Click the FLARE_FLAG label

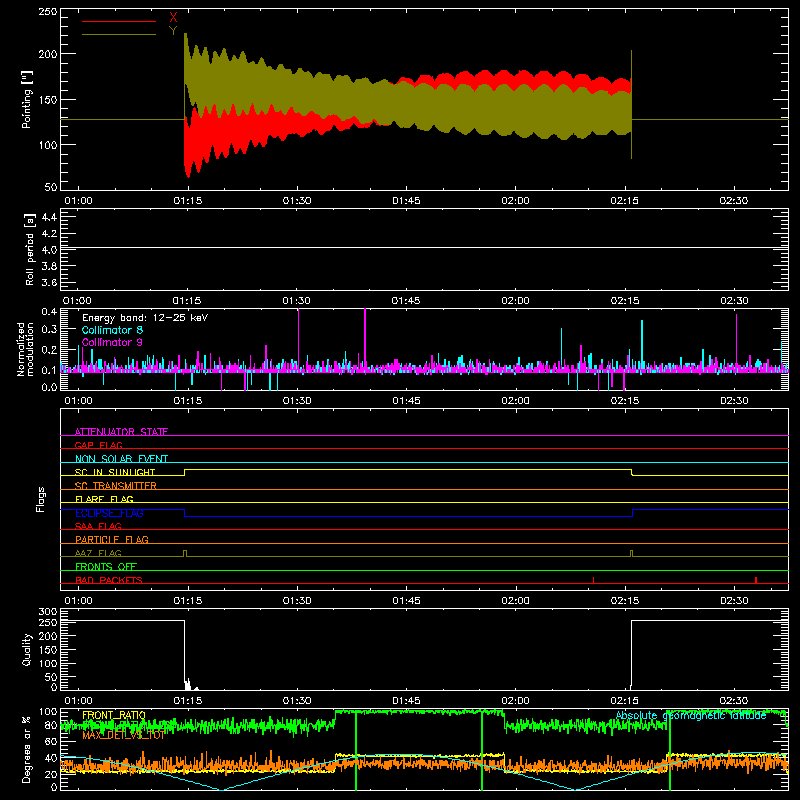tap(104, 499)
